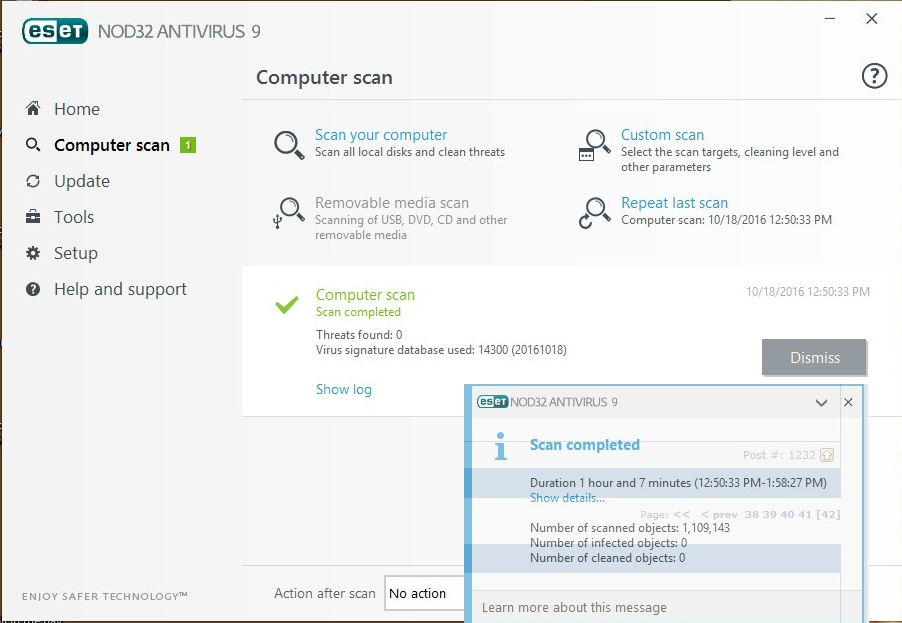
Task: Open Help and support
Action: (x=120, y=289)
